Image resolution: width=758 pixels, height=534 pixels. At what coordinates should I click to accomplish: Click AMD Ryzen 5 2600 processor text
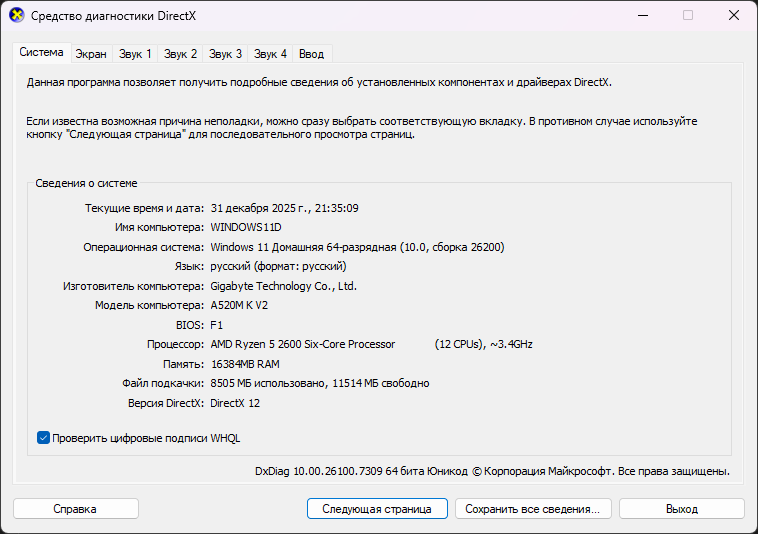tap(371, 344)
